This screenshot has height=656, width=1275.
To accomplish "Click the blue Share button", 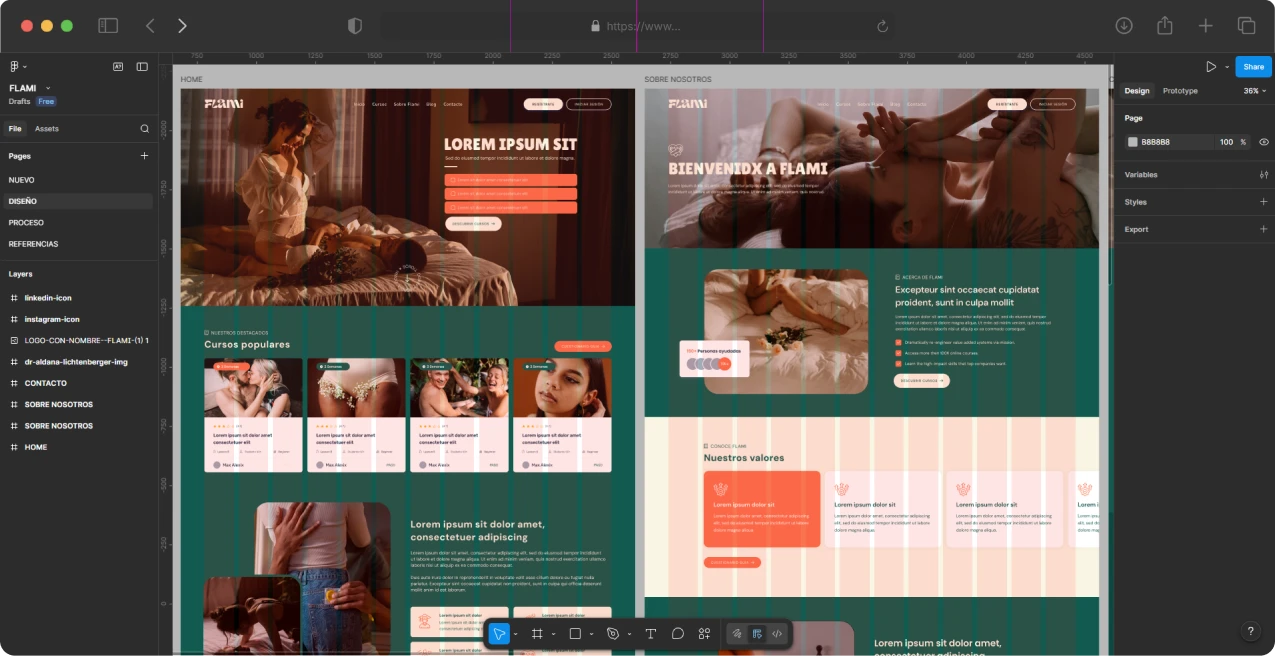I will click(1253, 67).
